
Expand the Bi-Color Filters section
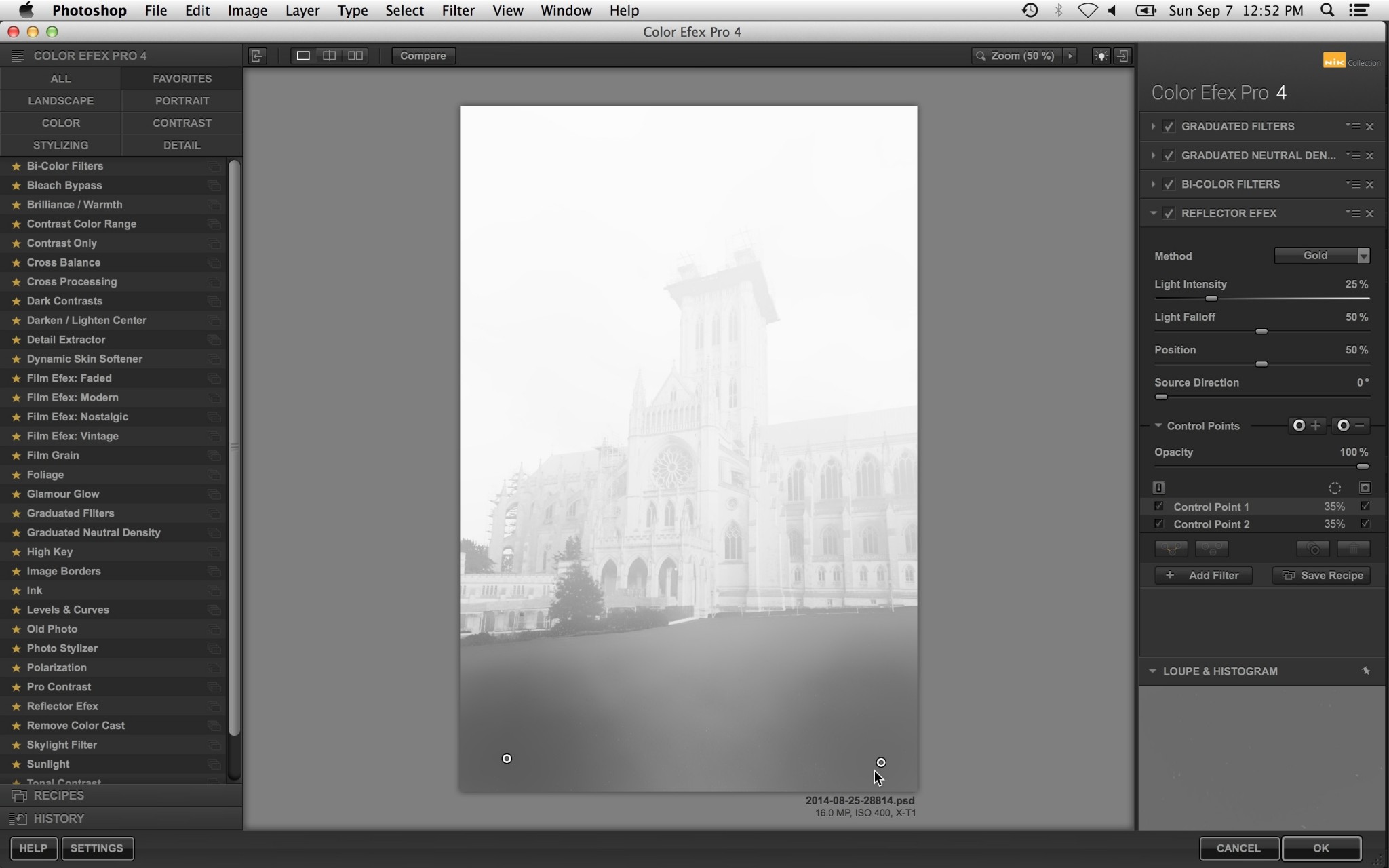1153,184
